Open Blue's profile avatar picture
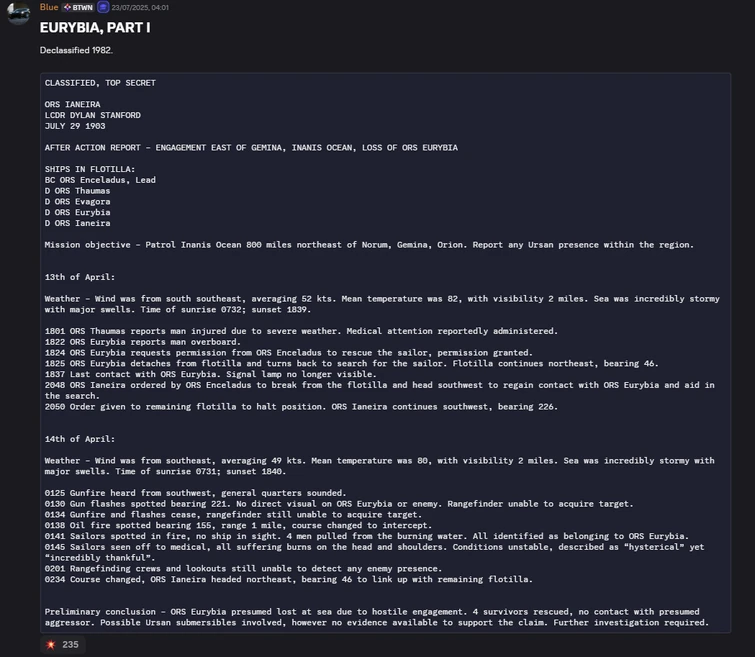The height and width of the screenshot is (657, 755). (x=18, y=15)
